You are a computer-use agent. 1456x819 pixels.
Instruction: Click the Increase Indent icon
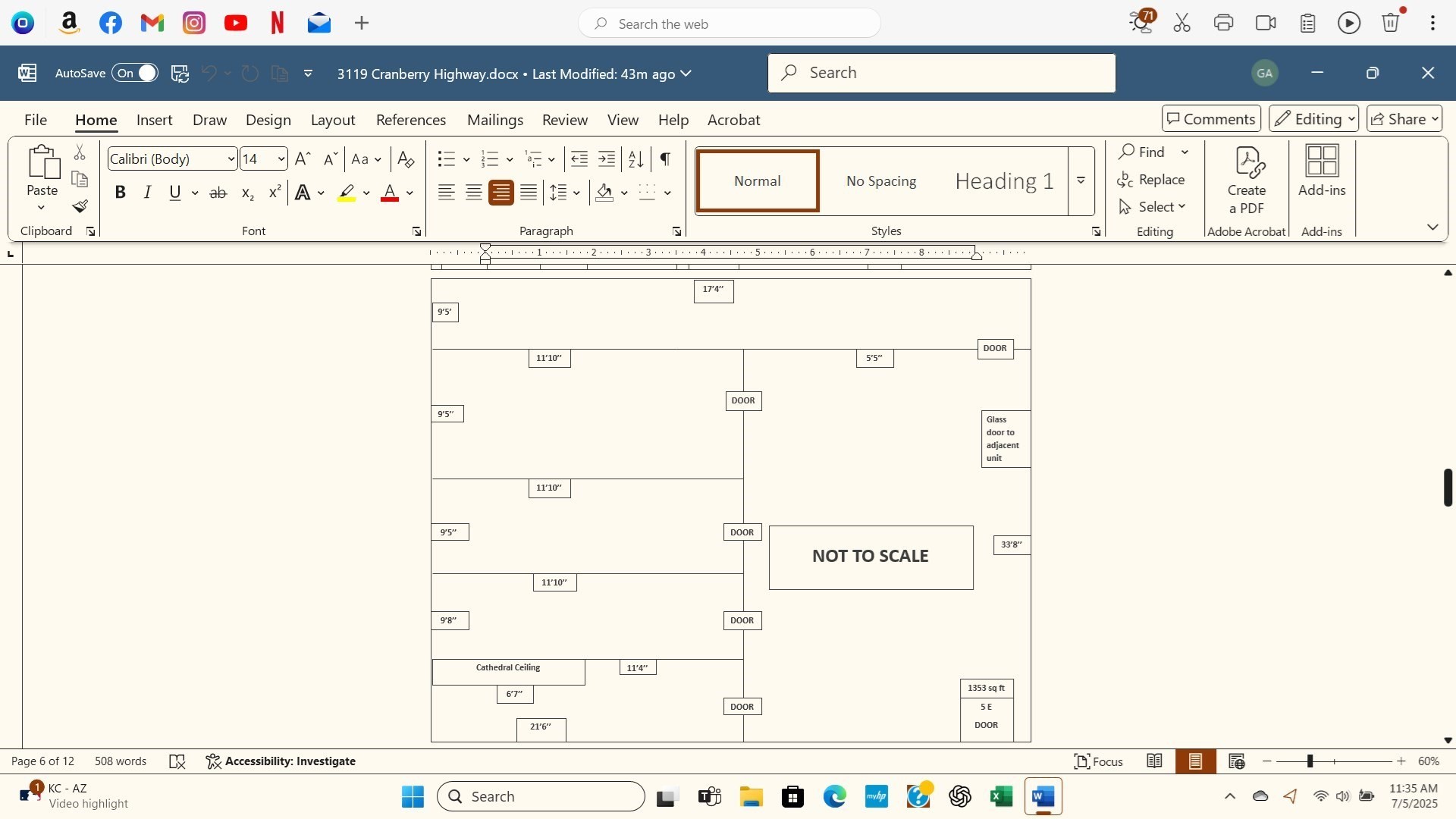pyautogui.click(x=607, y=159)
